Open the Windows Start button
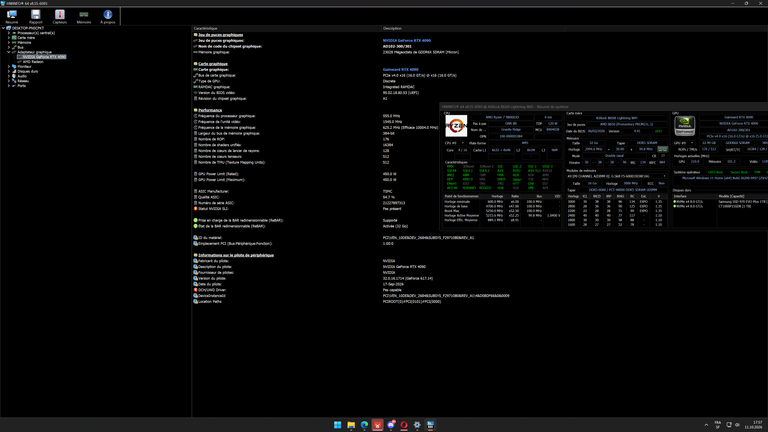 pyautogui.click(x=337, y=425)
